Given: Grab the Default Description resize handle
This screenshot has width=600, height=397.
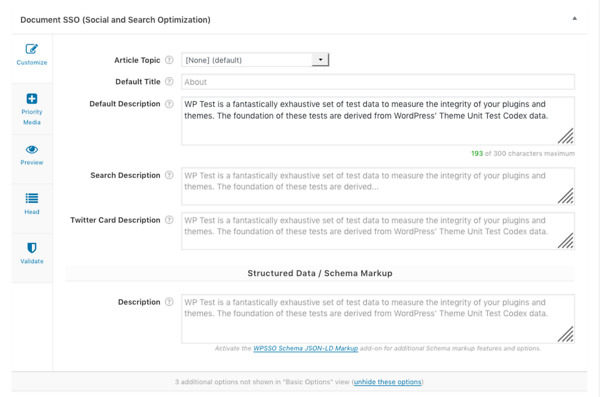Looking at the screenshot, I should 566,136.
